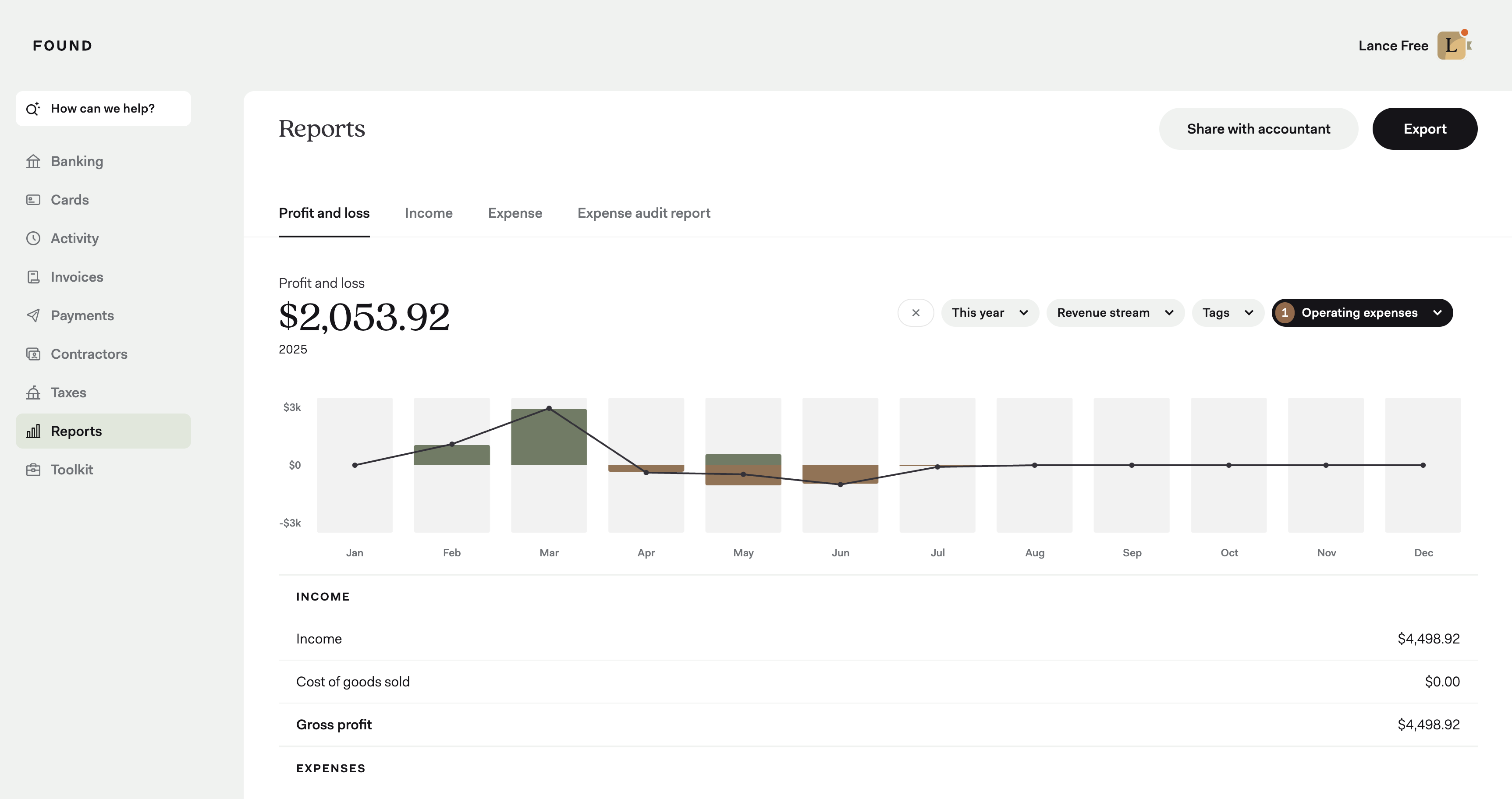Open the Operating expenses filter dropdown
The width and height of the screenshot is (1512, 799).
pyautogui.click(x=1362, y=313)
